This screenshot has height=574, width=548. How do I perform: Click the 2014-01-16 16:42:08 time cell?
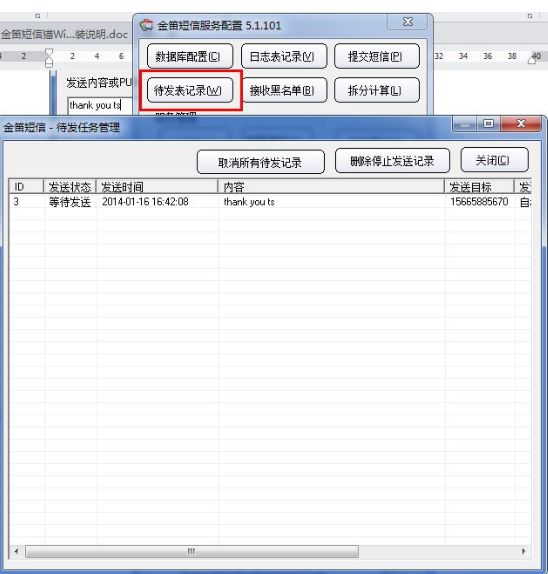point(145,202)
